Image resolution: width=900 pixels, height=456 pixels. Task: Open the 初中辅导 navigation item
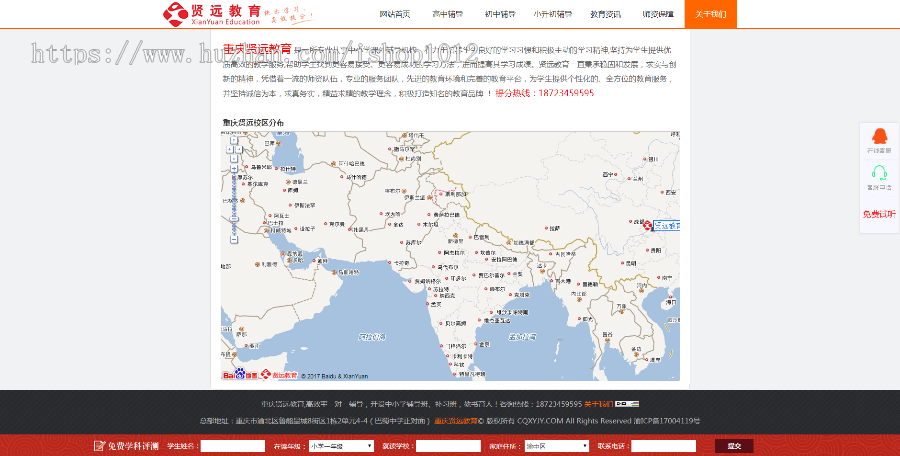tap(500, 14)
